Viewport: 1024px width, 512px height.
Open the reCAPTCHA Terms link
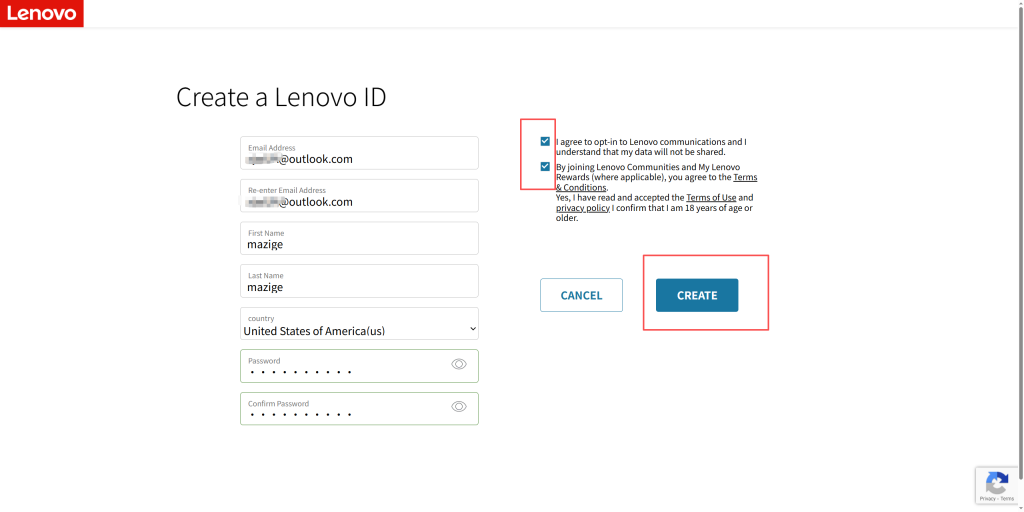1007,498
